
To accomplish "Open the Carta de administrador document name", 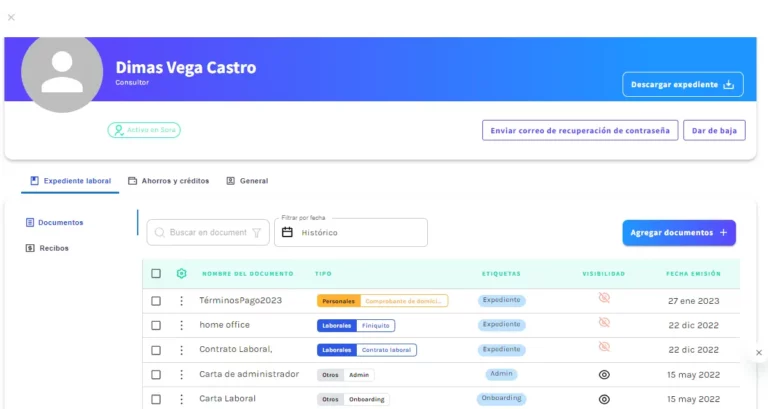I will (x=249, y=374).
